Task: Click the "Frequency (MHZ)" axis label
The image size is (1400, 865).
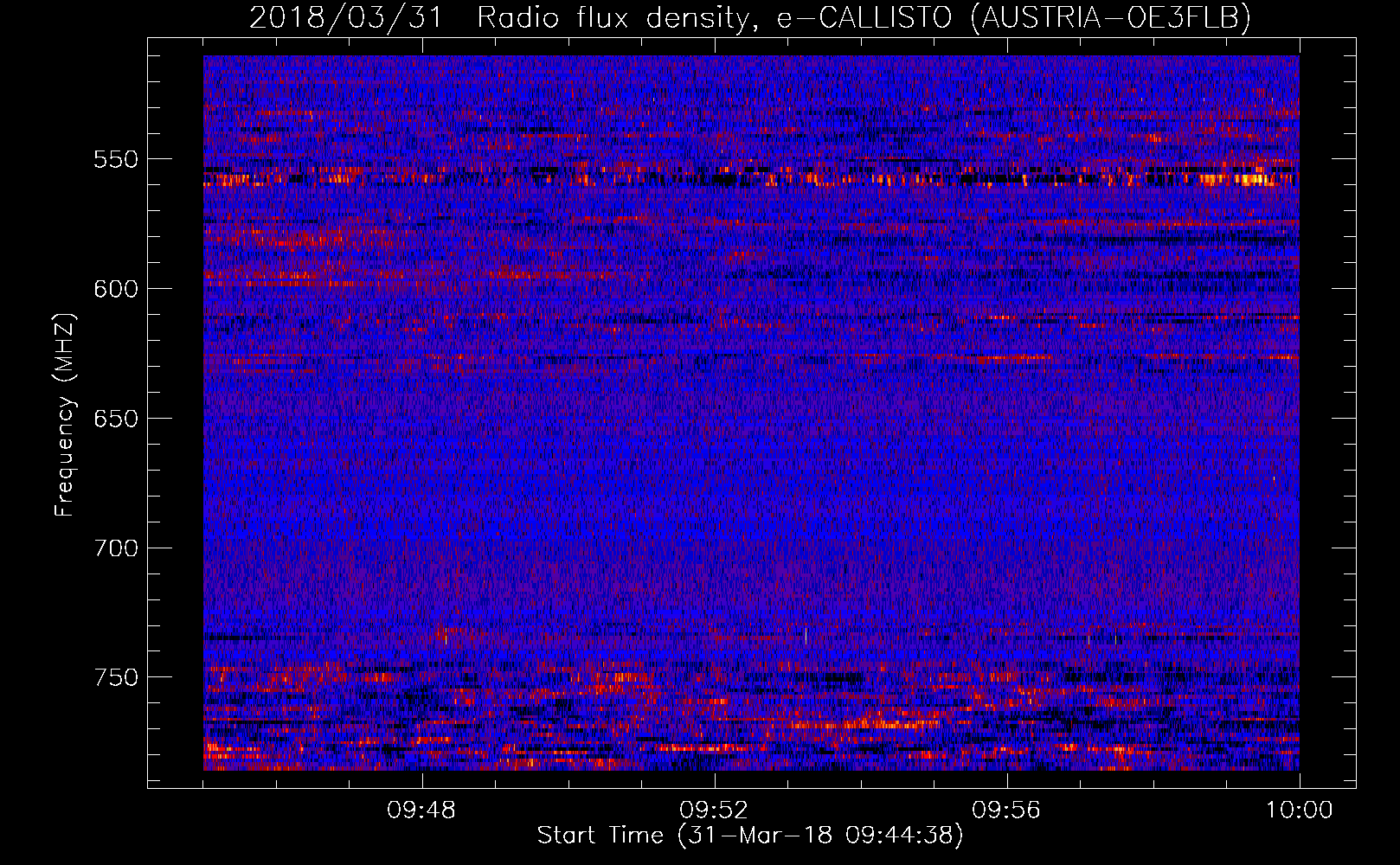Action: (65, 415)
